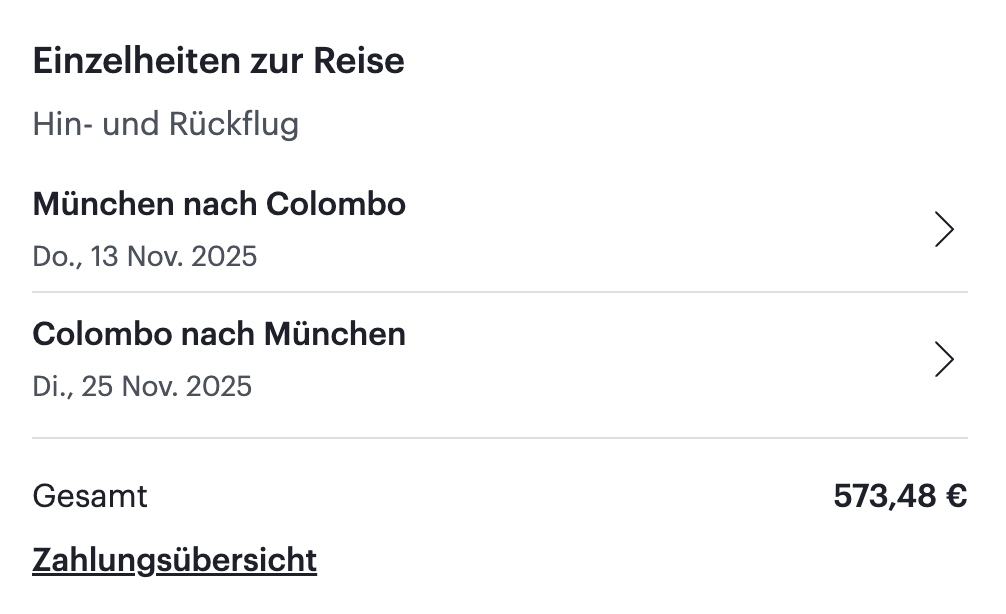Expand the Colombo nach München flight chevron

pyautogui.click(x=943, y=359)
